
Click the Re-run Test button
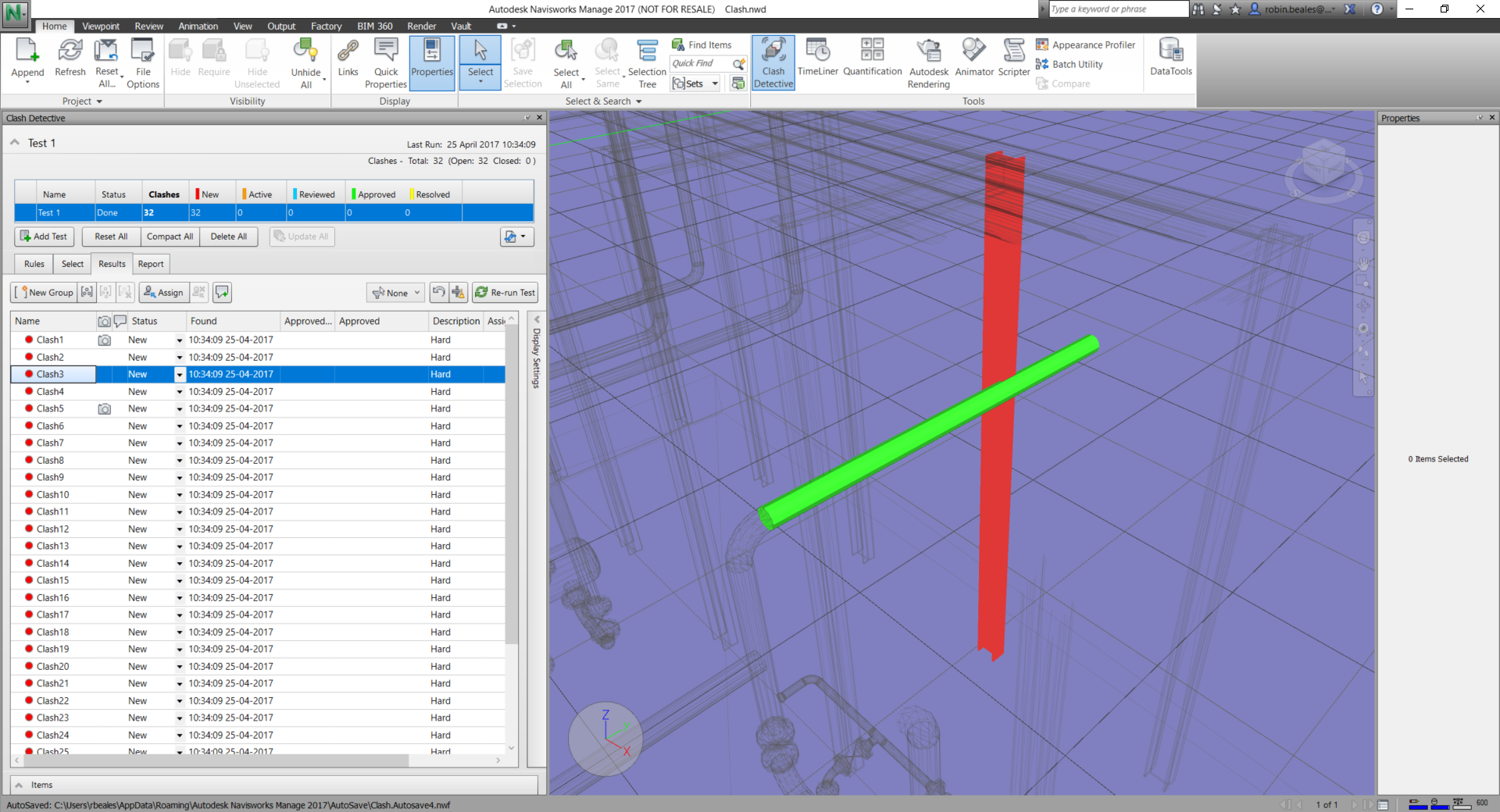tap(505, 293)
